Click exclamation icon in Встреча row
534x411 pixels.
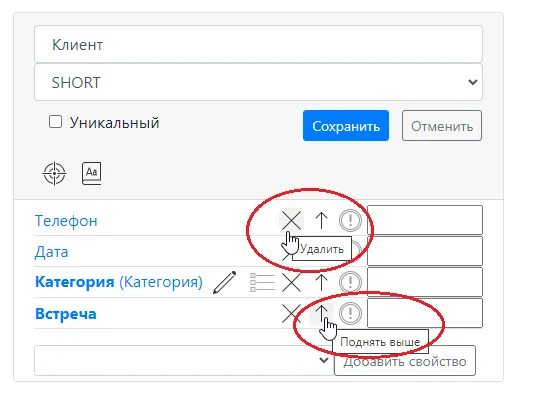[x=350, y=313]
